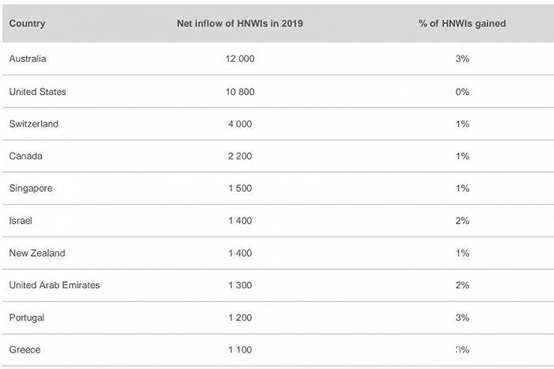Select the New Zealand country cell
This screenshot has width=554, height=369.
pos(37,253)
